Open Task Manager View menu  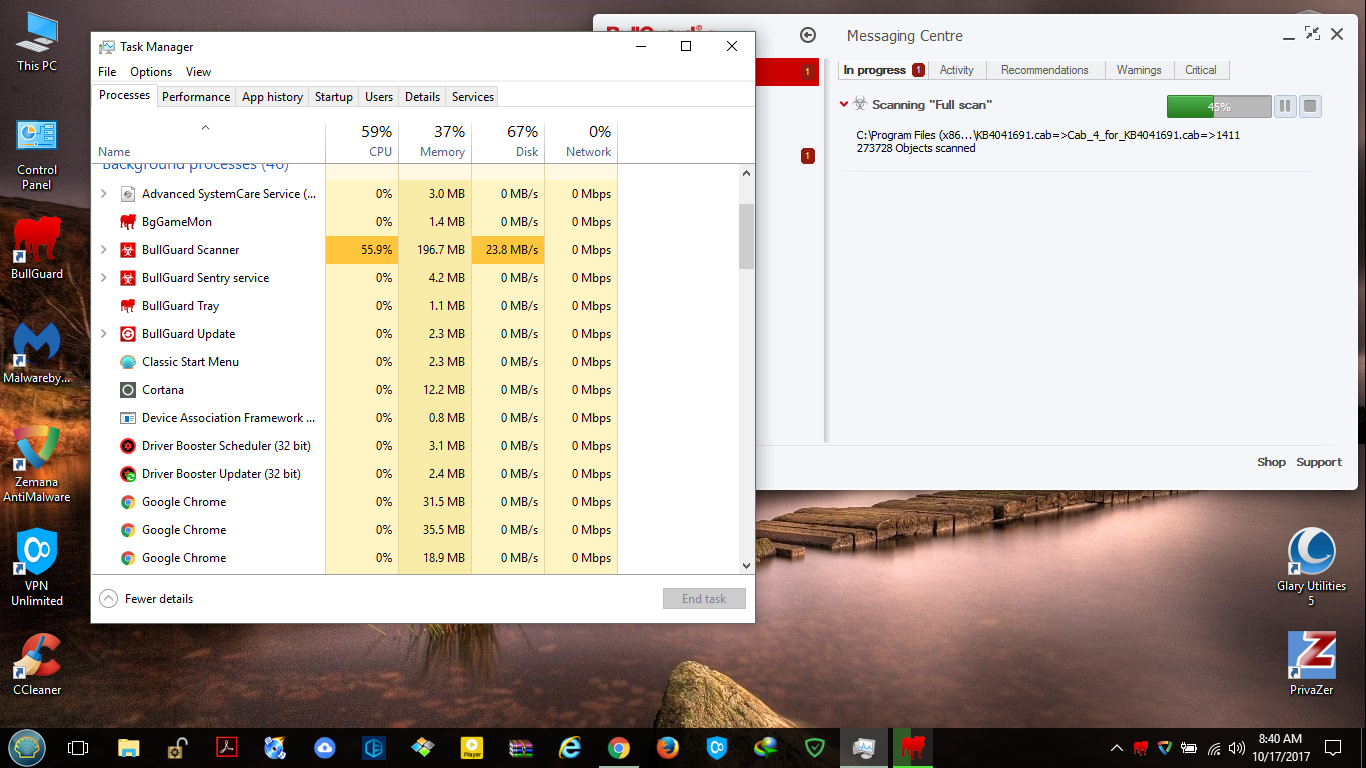(198, 72)
